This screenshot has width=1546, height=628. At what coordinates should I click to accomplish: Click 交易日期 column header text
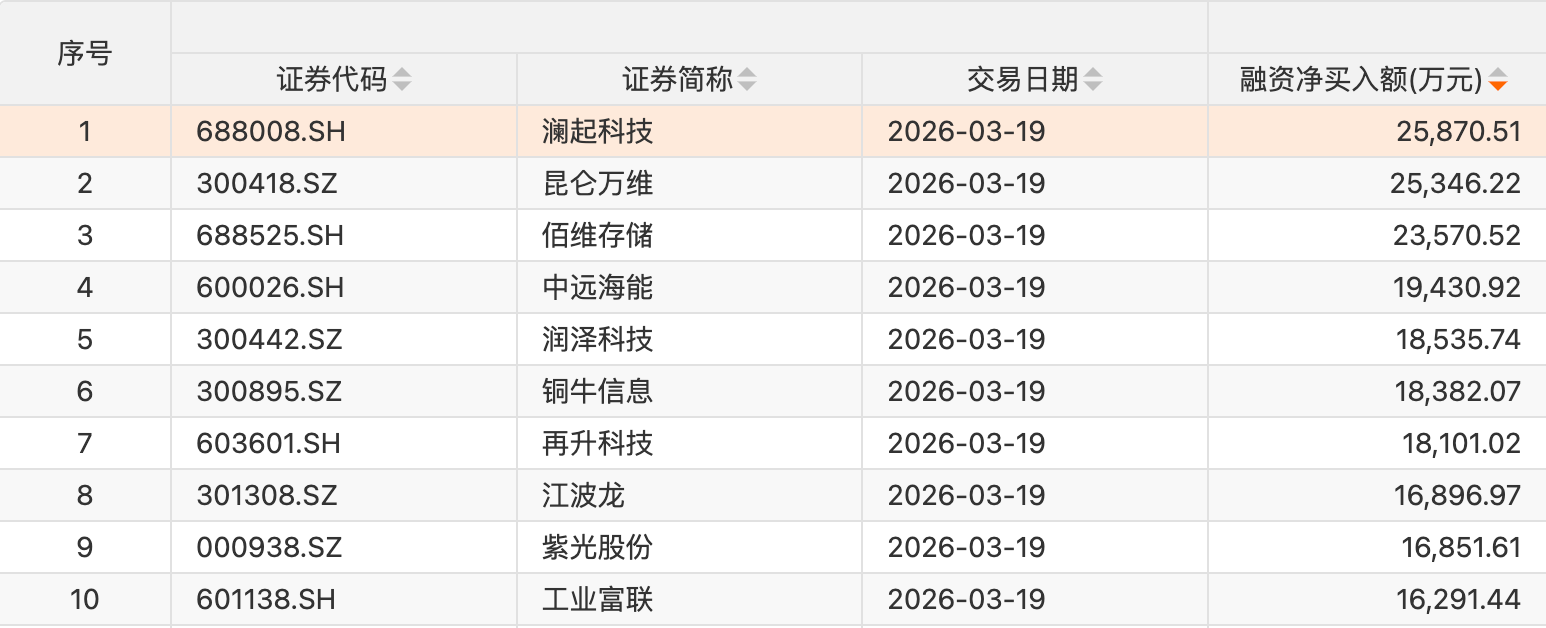1023,80
